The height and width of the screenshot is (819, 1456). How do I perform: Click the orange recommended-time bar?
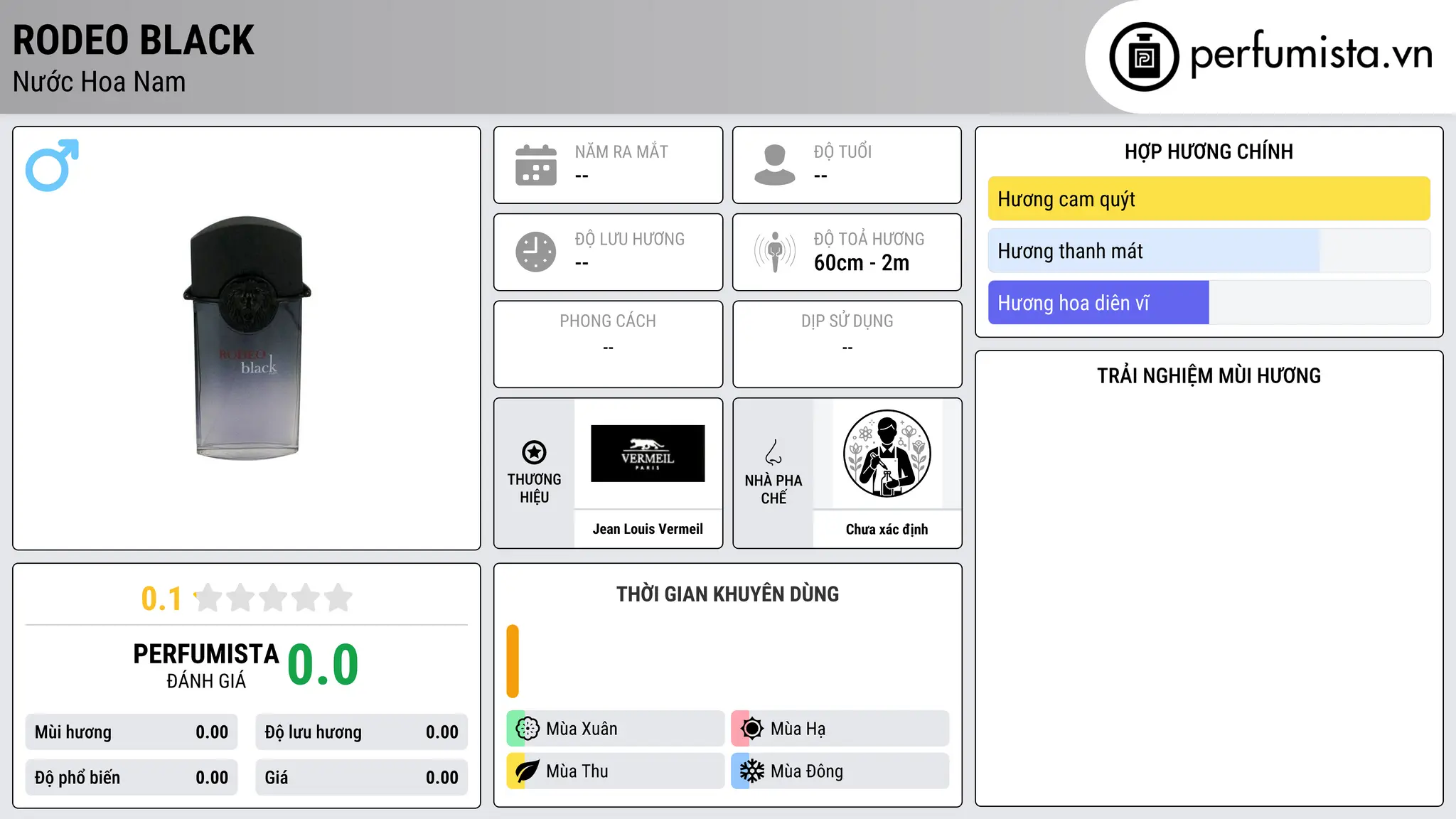tap(513, 661)
